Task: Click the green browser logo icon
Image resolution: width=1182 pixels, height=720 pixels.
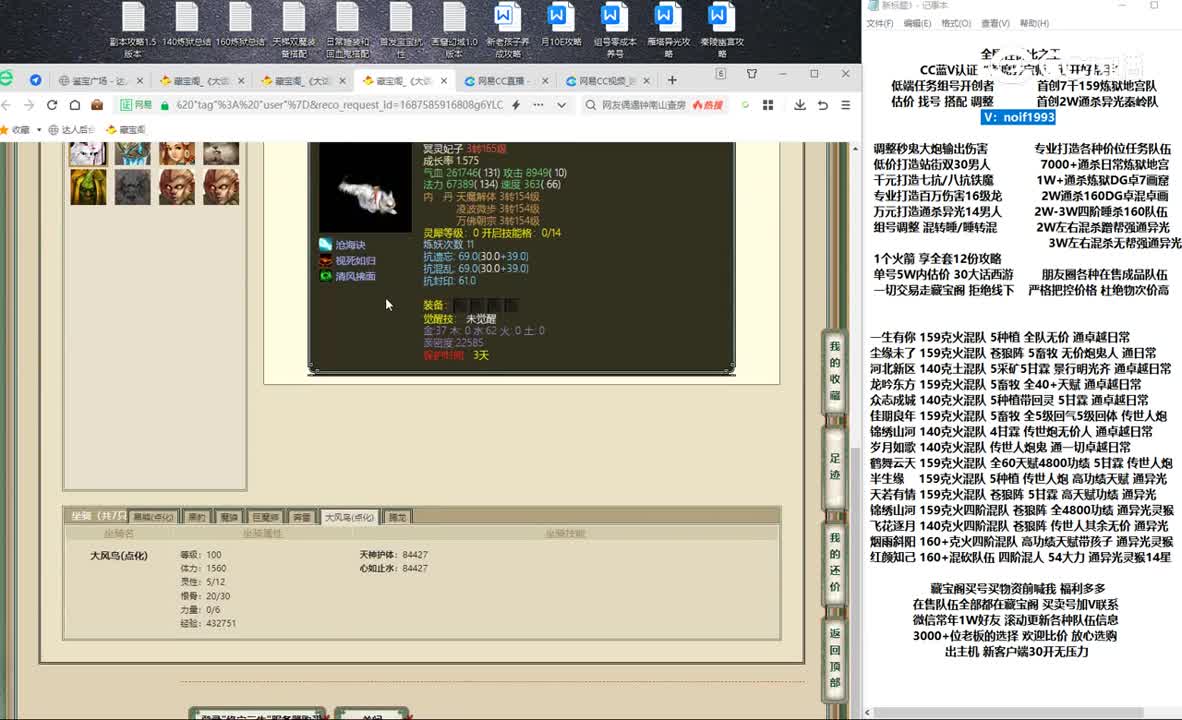Action: 6,78
